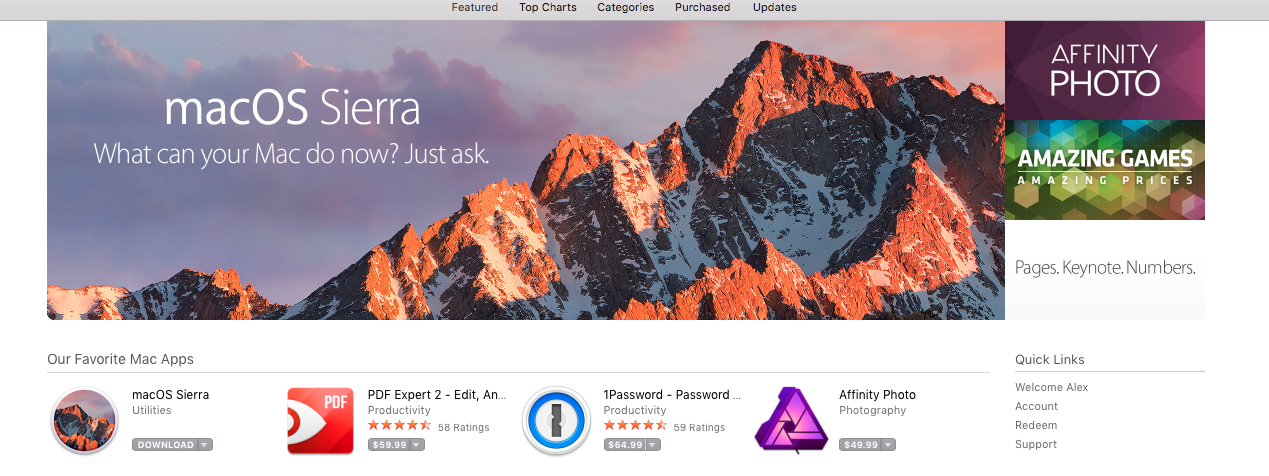Click the PDF Expert 2 title link
This screenshot has height=476, width=1269.
(436, 395)
